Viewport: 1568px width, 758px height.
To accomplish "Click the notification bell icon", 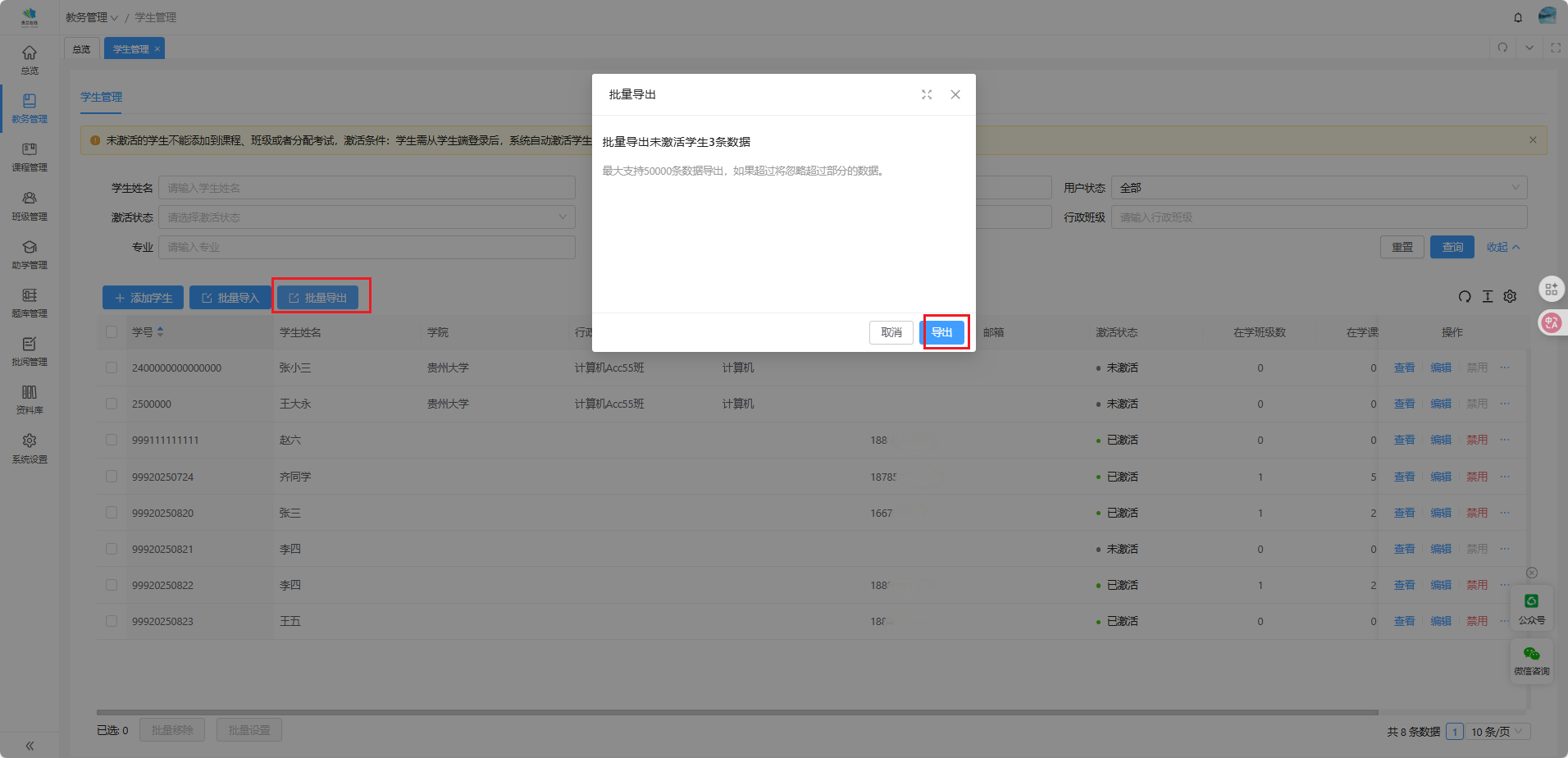I will pos(1518,17).
